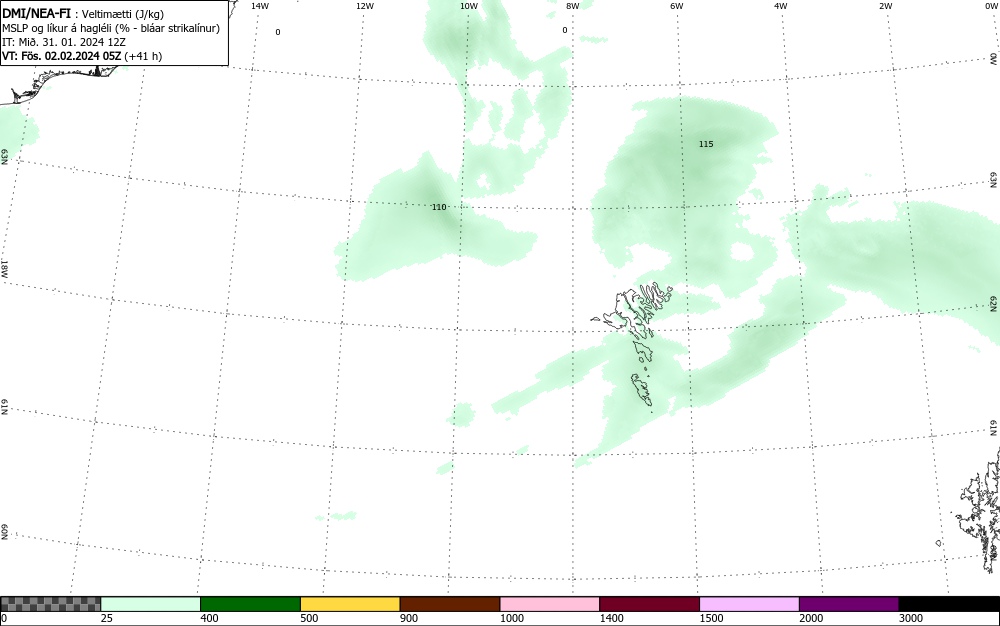Click the 'VT: Fös. 02.02.2024 05Z' line
This screenshot has width=1000, height=626.
82,56
